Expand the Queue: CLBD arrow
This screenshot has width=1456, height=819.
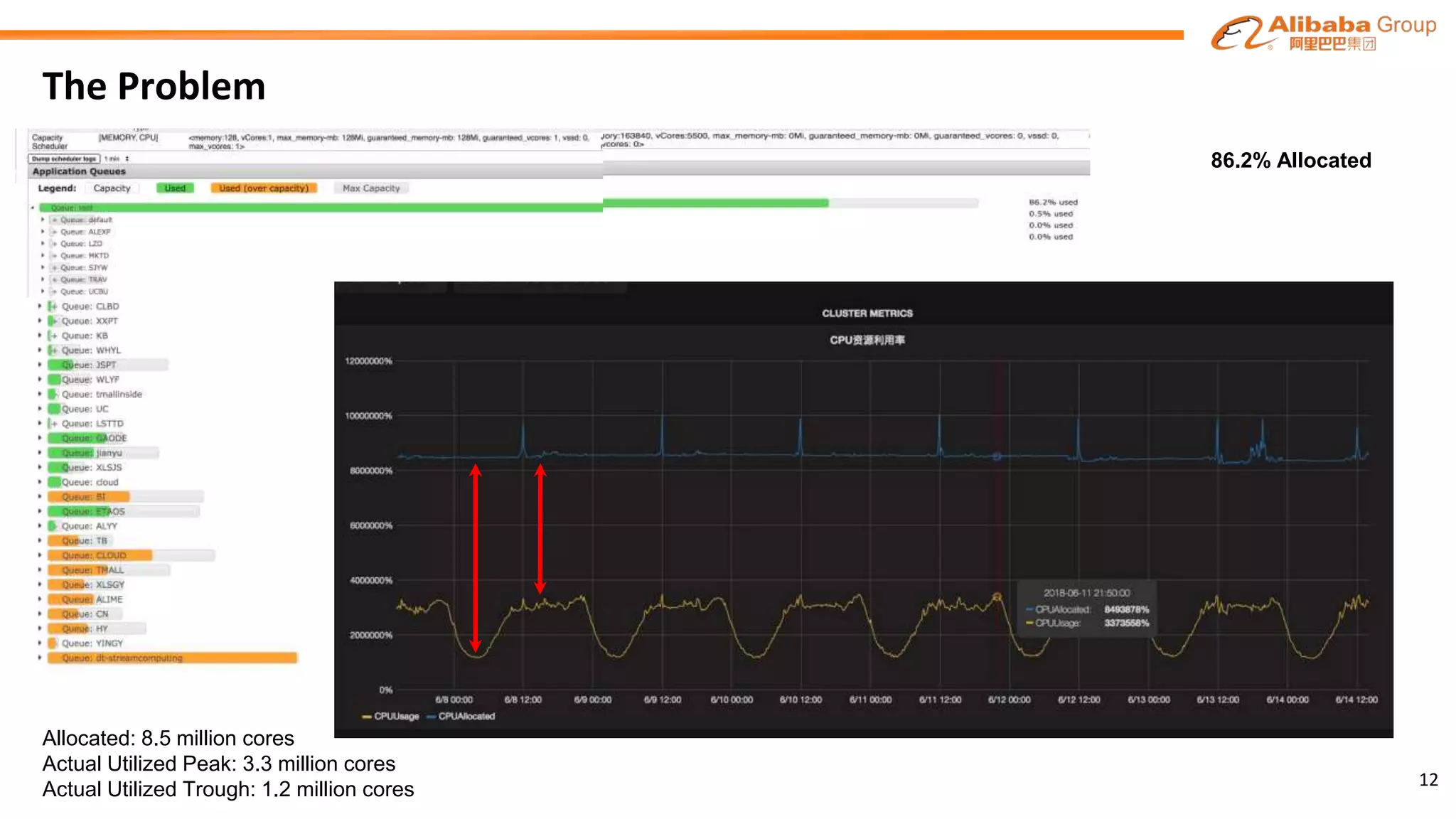click(40, 306)
